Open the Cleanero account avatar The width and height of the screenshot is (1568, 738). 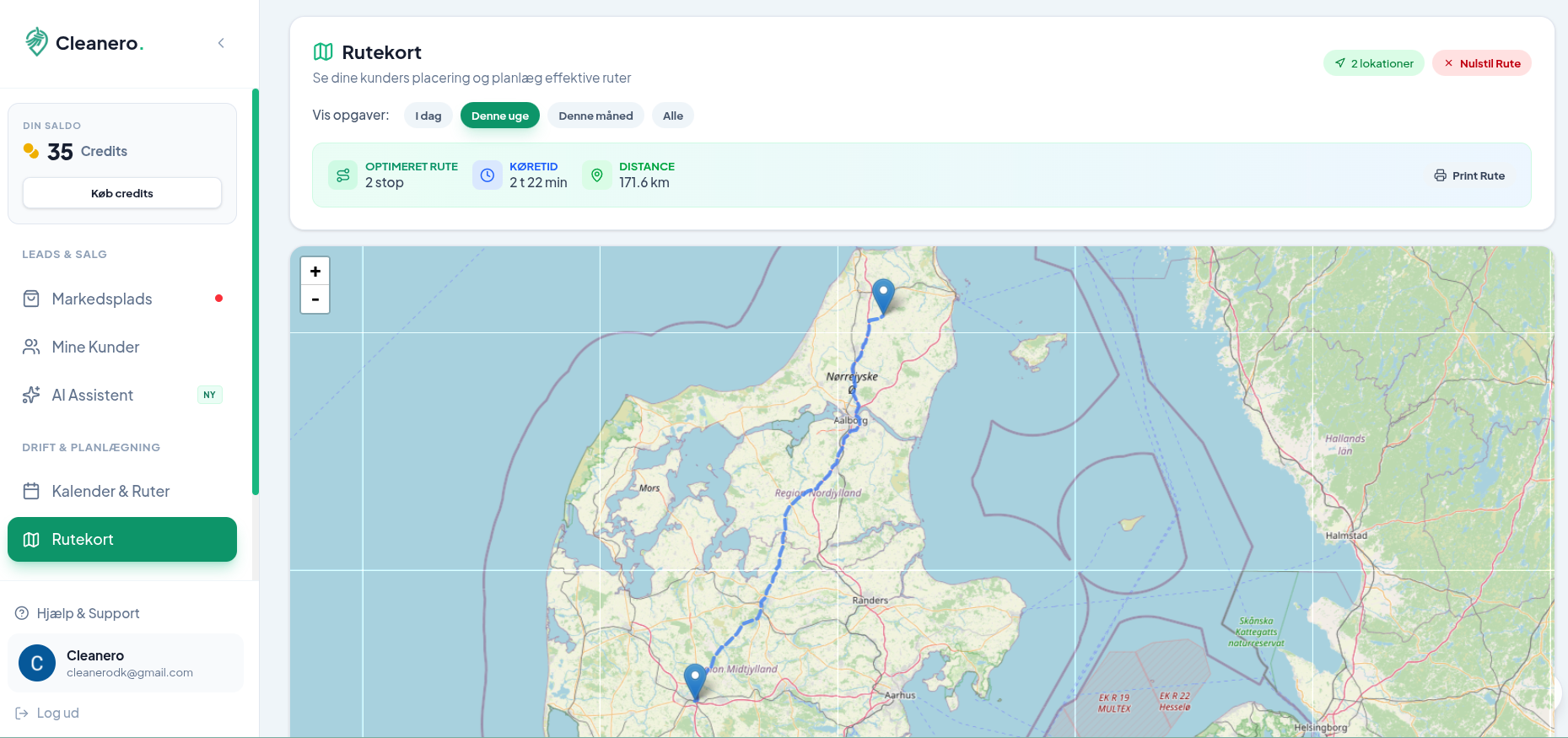click(37, 664)
